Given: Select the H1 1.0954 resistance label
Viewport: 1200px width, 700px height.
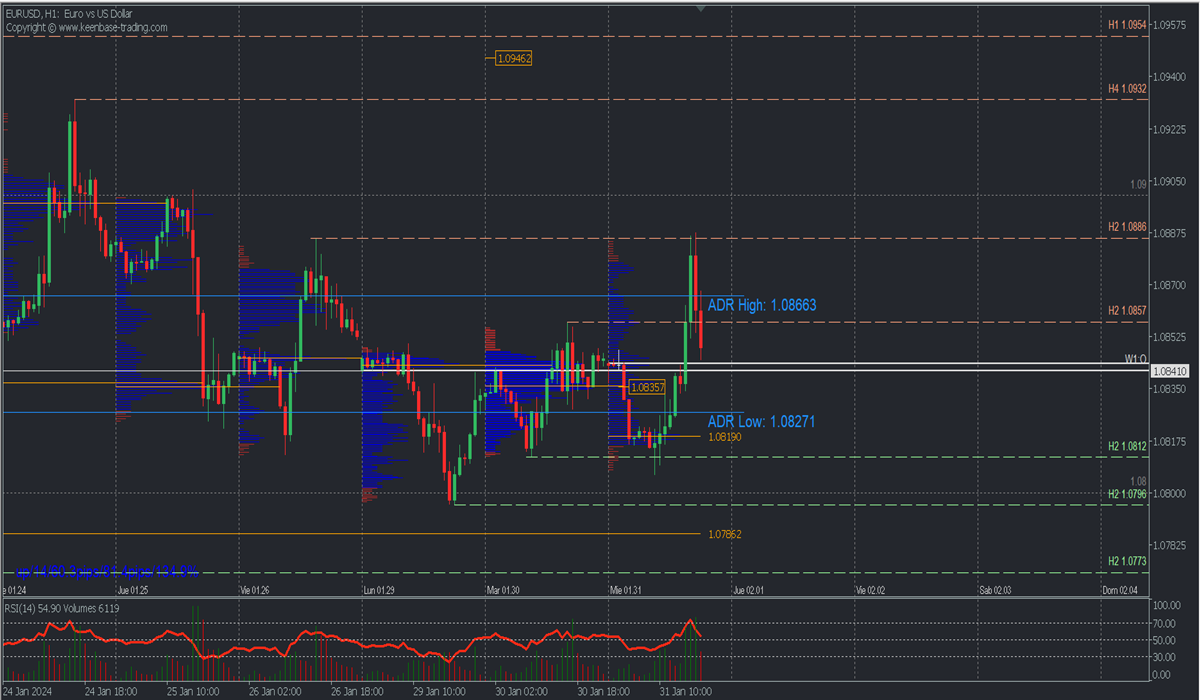Looking at the screenshot, I should 1127,24.
